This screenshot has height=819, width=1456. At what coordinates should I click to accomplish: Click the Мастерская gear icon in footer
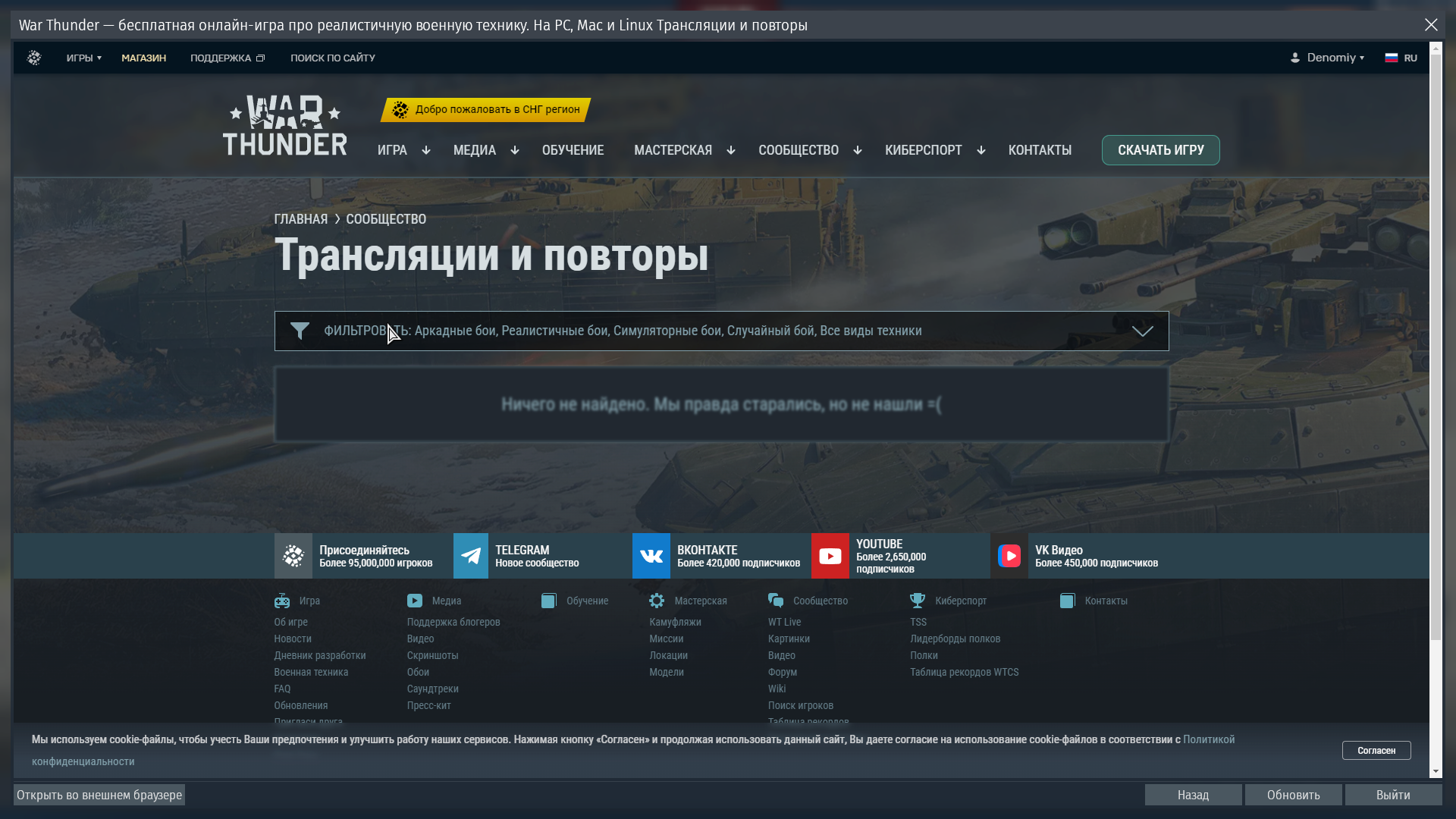pos(657,601)
